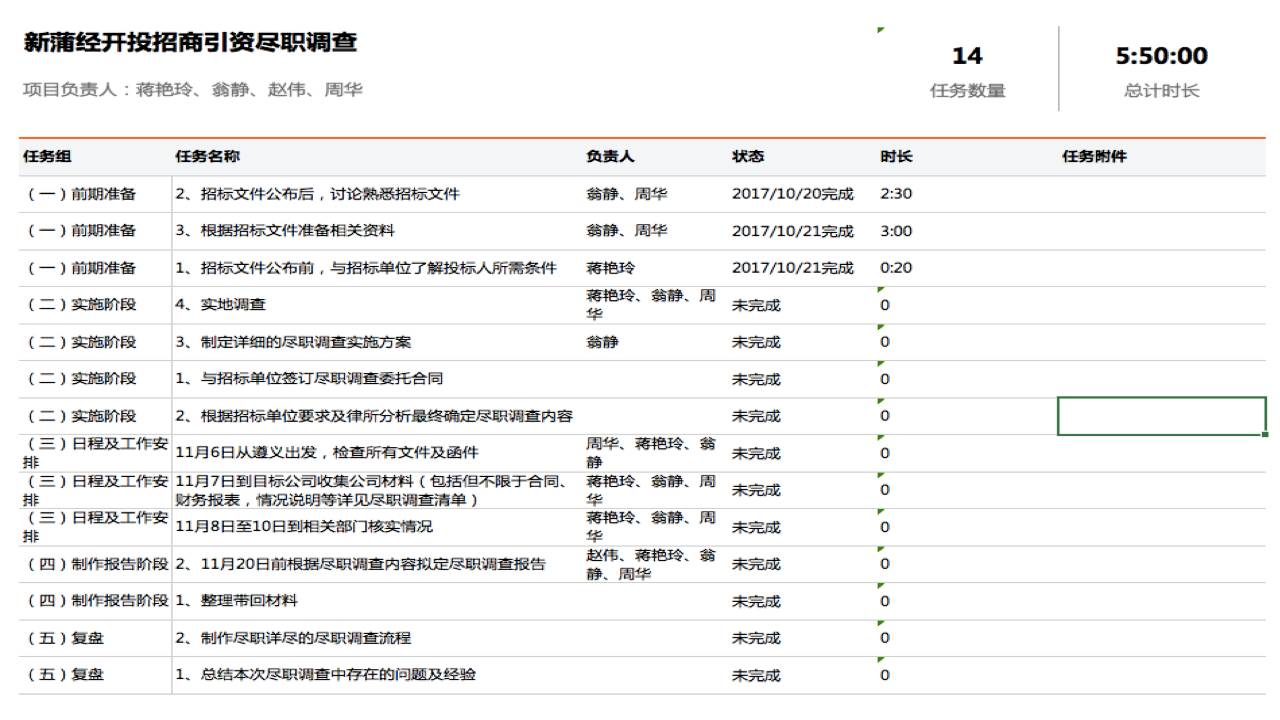Select the cell 1、整理带回材料
This screenshot has width=1280, height=720.
[236, 601]
